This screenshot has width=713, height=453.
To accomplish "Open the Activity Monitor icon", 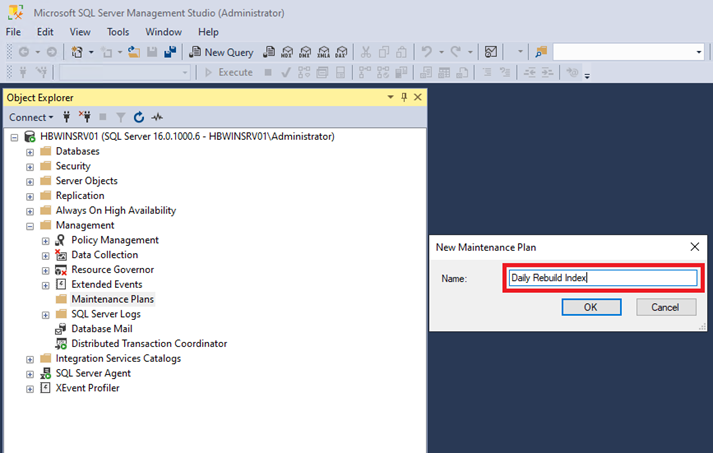I will click(491, 52).
